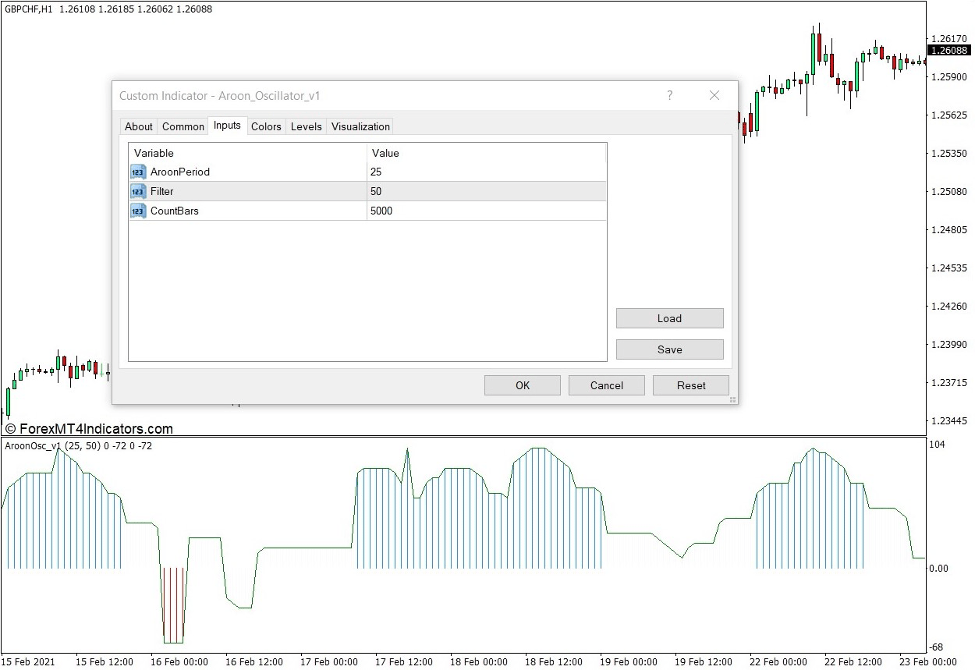Click the 123 icon beside CountBars
The height and width of the screenshot is (670, 977).
coord(138,211)
